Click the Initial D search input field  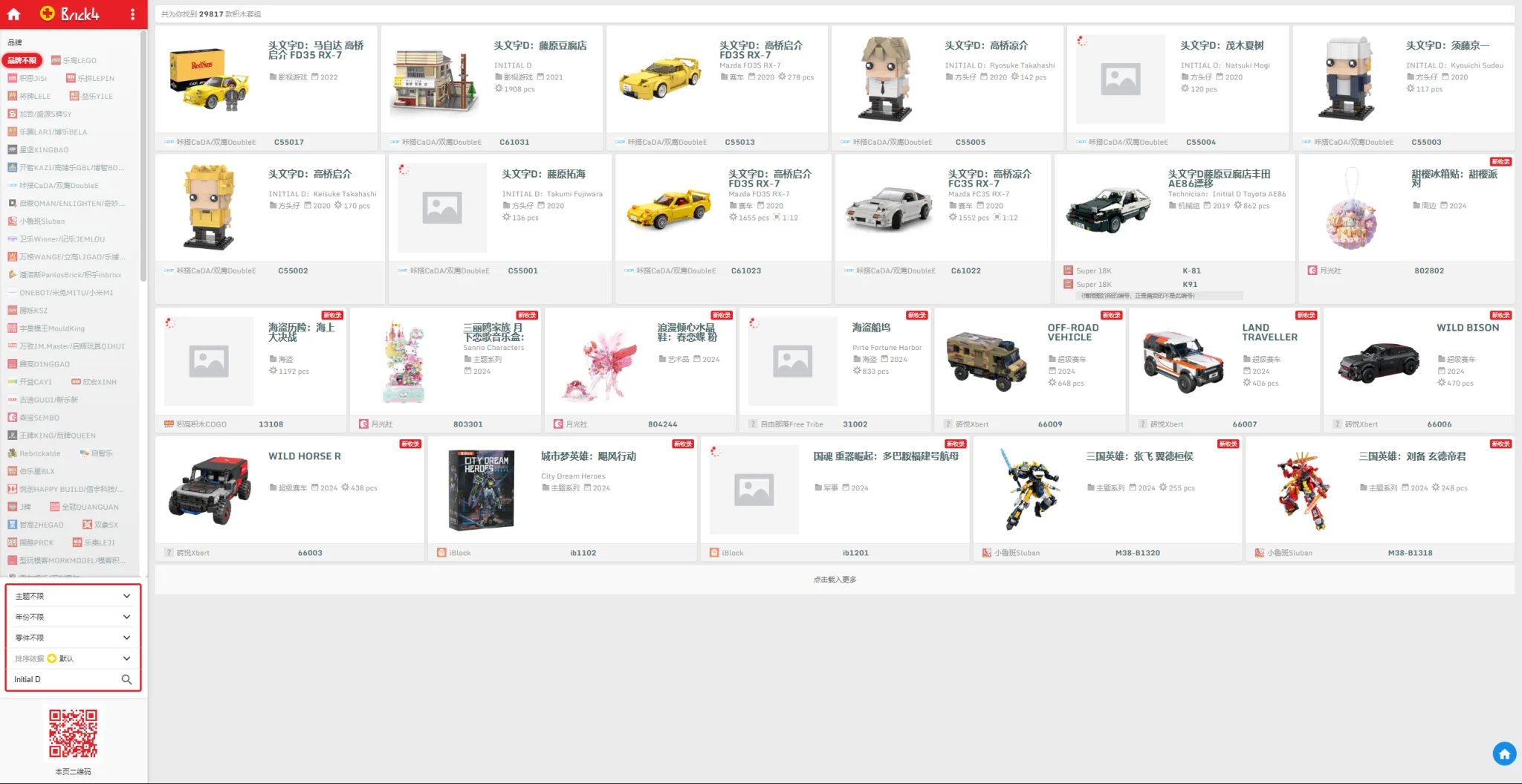(63, 679)
